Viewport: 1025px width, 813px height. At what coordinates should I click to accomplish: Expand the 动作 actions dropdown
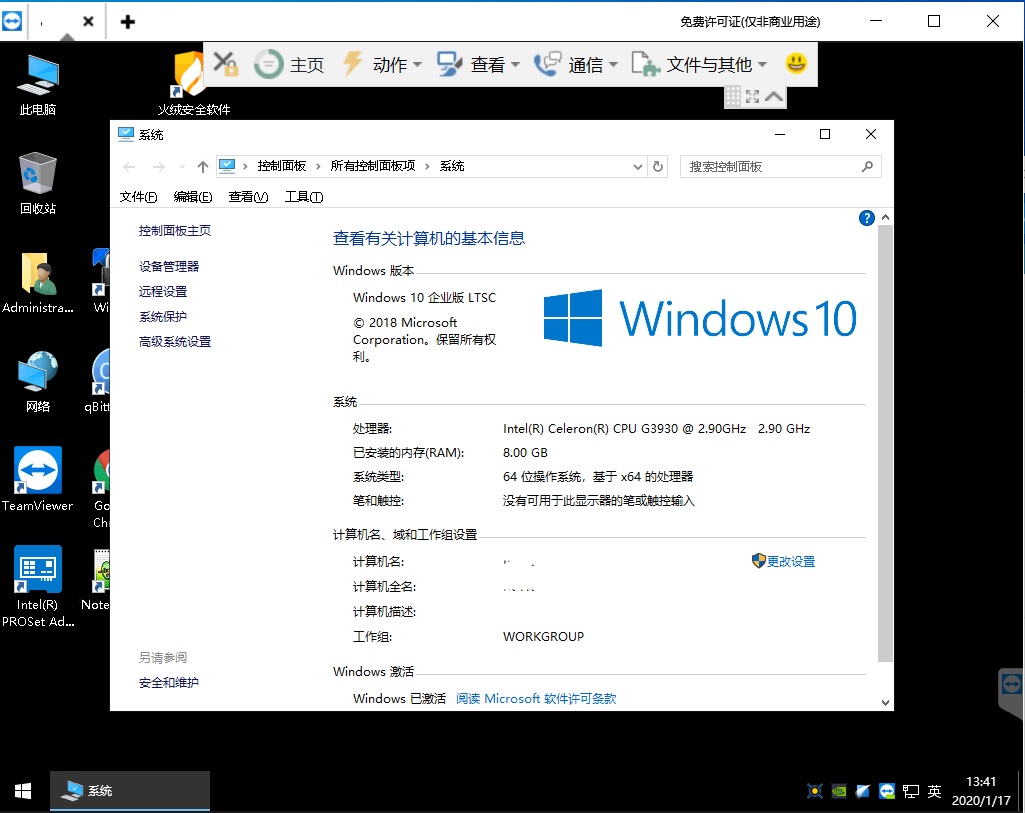(383, 65)
